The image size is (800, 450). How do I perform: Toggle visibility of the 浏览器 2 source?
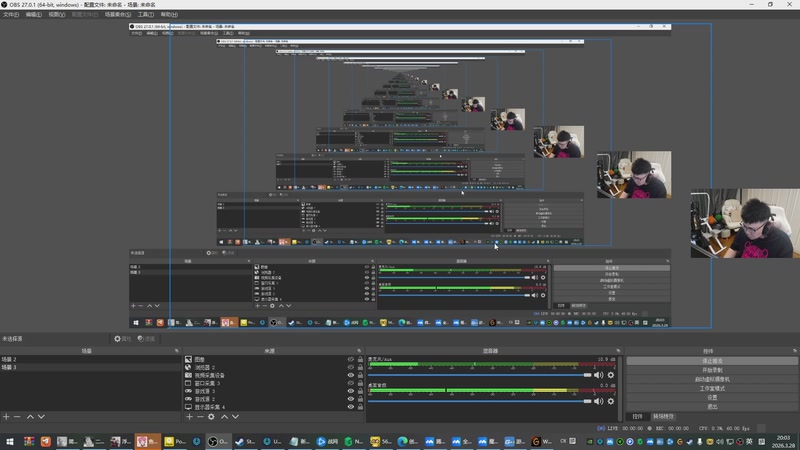(x=351, y=367)
